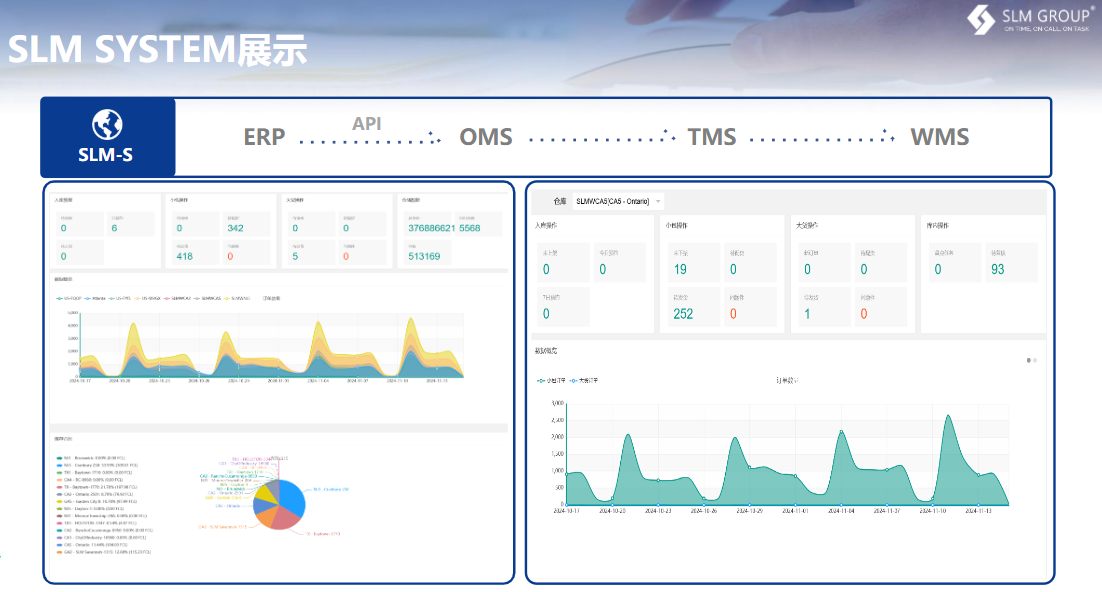Select the WMS module label
The width and height of the screenshot is (1102, 592).
click(940, 137)
